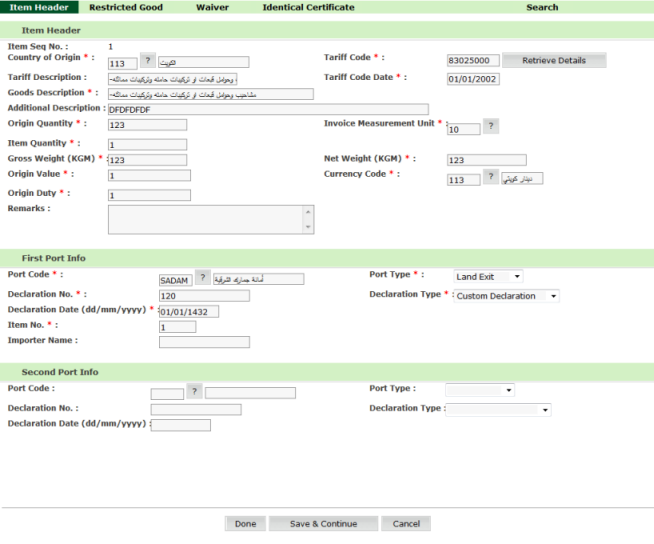Click the First Port Code lookup icon
Viewport: 654px width, 544px height.
click(x=203, y=279)
